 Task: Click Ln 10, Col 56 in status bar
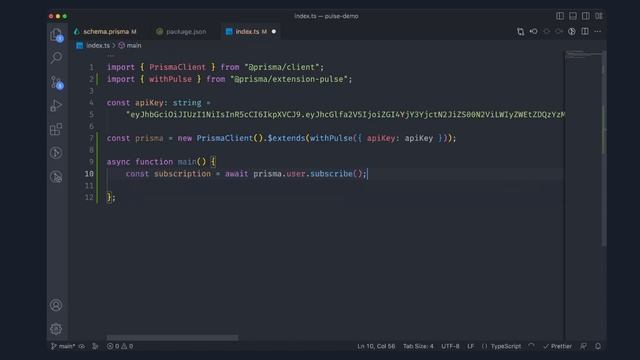tap(376, 346)
